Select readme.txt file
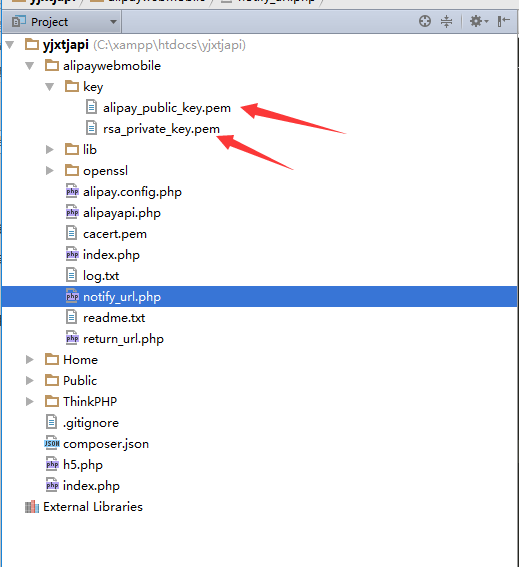Viewport: 519px width, 567px height. pos(114,318)
